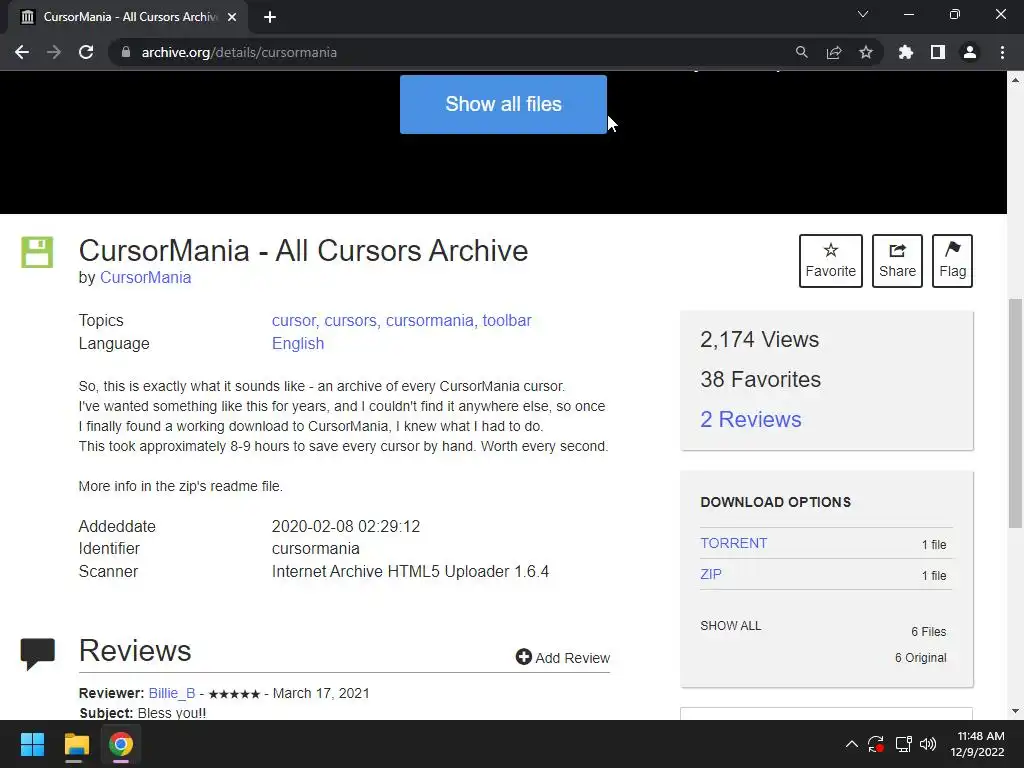Open the 'cursor' topic link
This screenshot has height=768, width=1024.
tap(294, 321)
